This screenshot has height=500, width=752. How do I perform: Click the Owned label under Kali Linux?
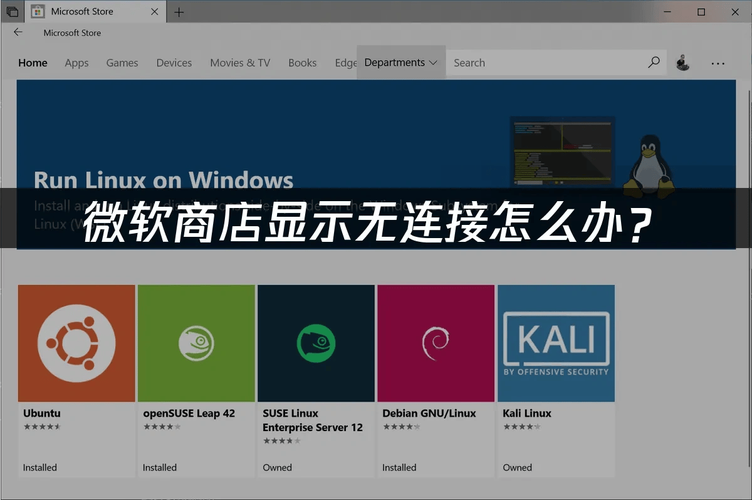coord(517,467)
